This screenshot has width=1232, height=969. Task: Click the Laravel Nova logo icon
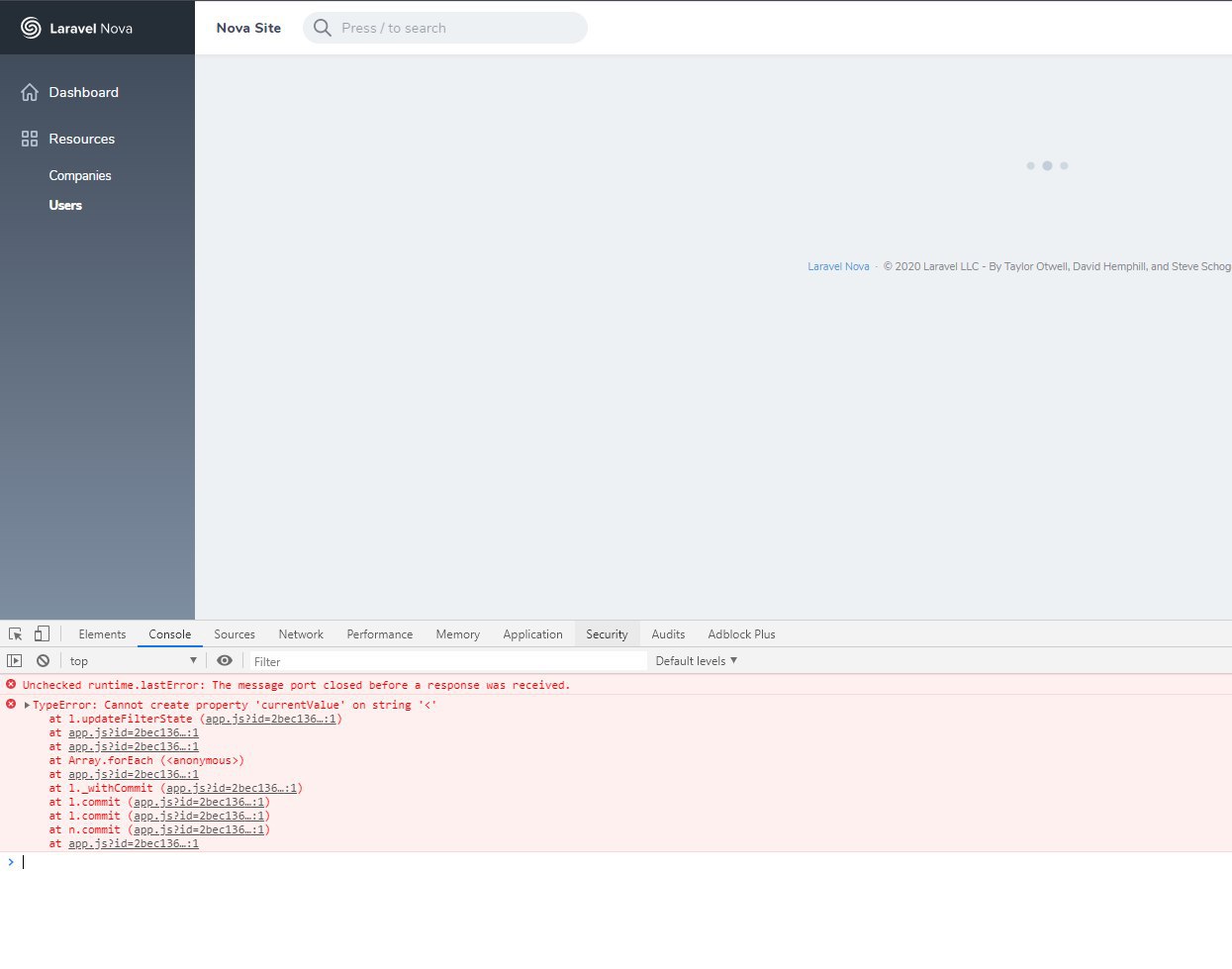click(x=31, y=28)
